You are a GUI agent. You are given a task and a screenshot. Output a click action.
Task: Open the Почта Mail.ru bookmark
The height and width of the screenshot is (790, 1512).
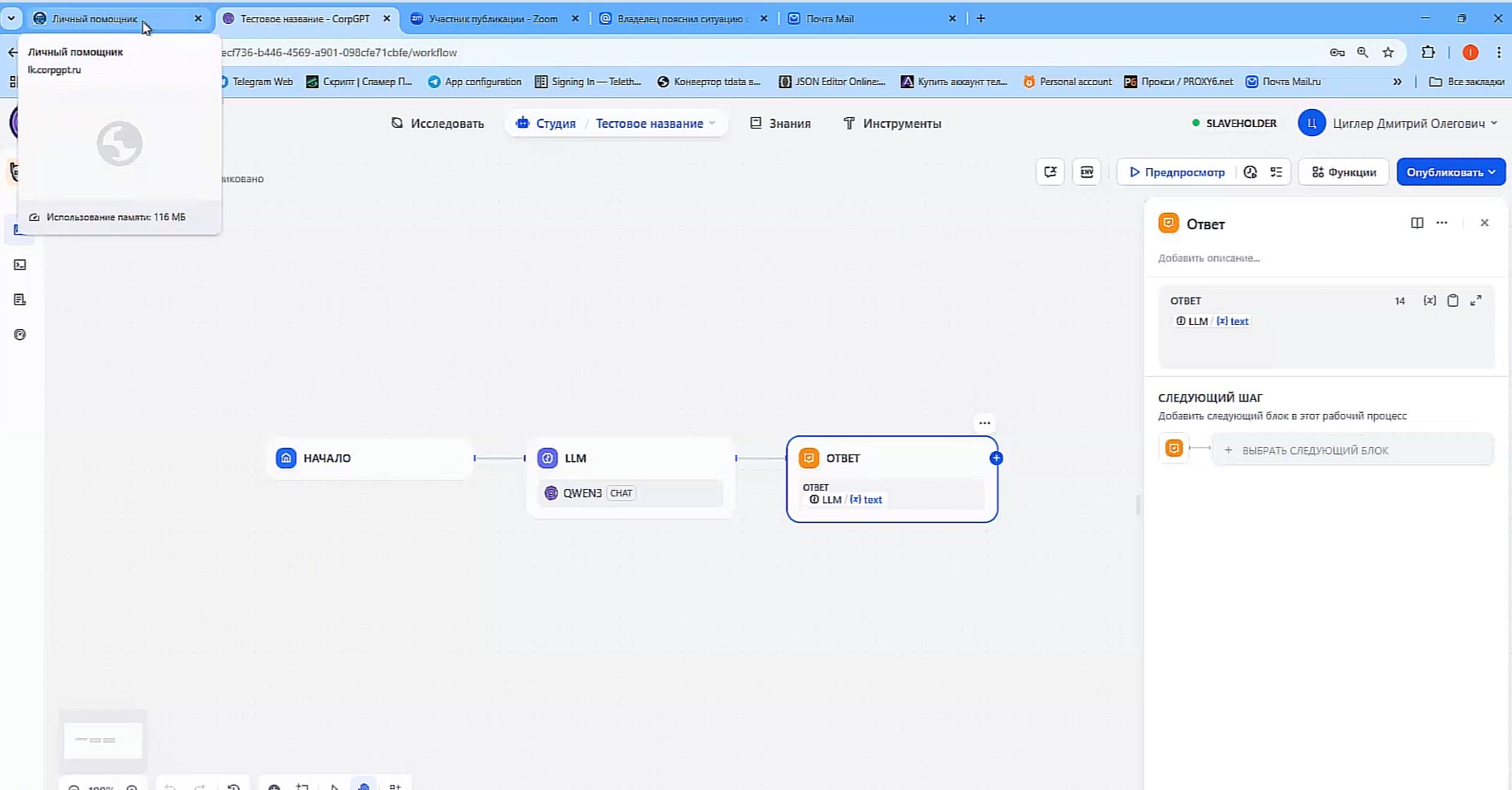[x=1284, y=82]
